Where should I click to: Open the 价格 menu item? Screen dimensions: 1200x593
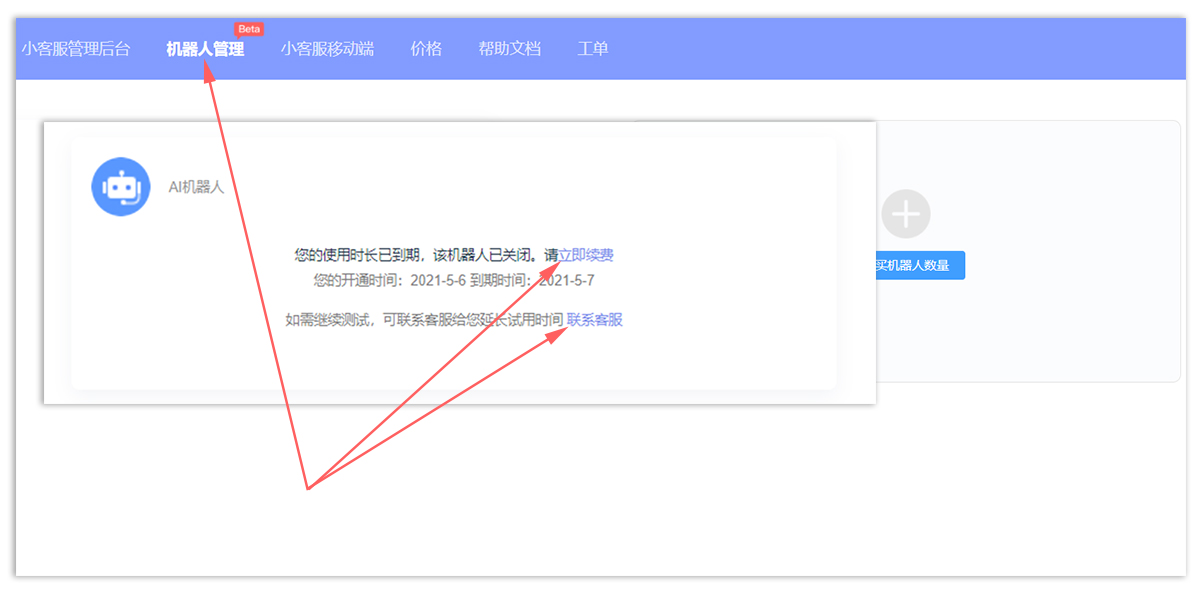pyautogui.click(x=426, y=48)
